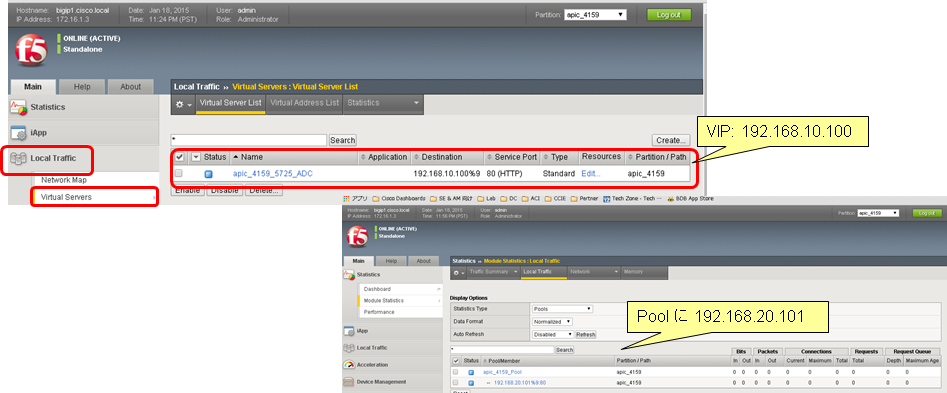The height and width of the screenshot is (393, 947).
Task: Click Acceleration gauge icon in sidebar
Action: click(x=348, y=365)
